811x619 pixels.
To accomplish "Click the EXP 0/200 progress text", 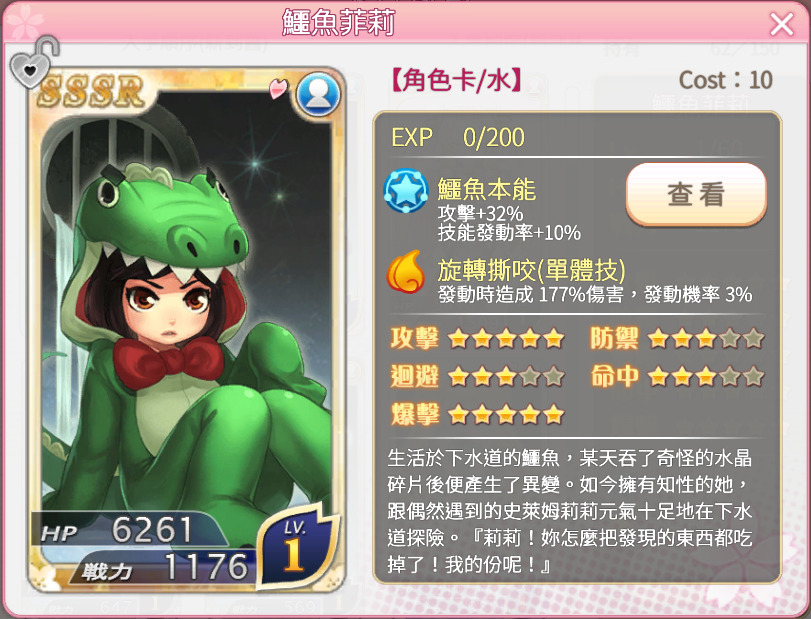I will coord(458,138).
